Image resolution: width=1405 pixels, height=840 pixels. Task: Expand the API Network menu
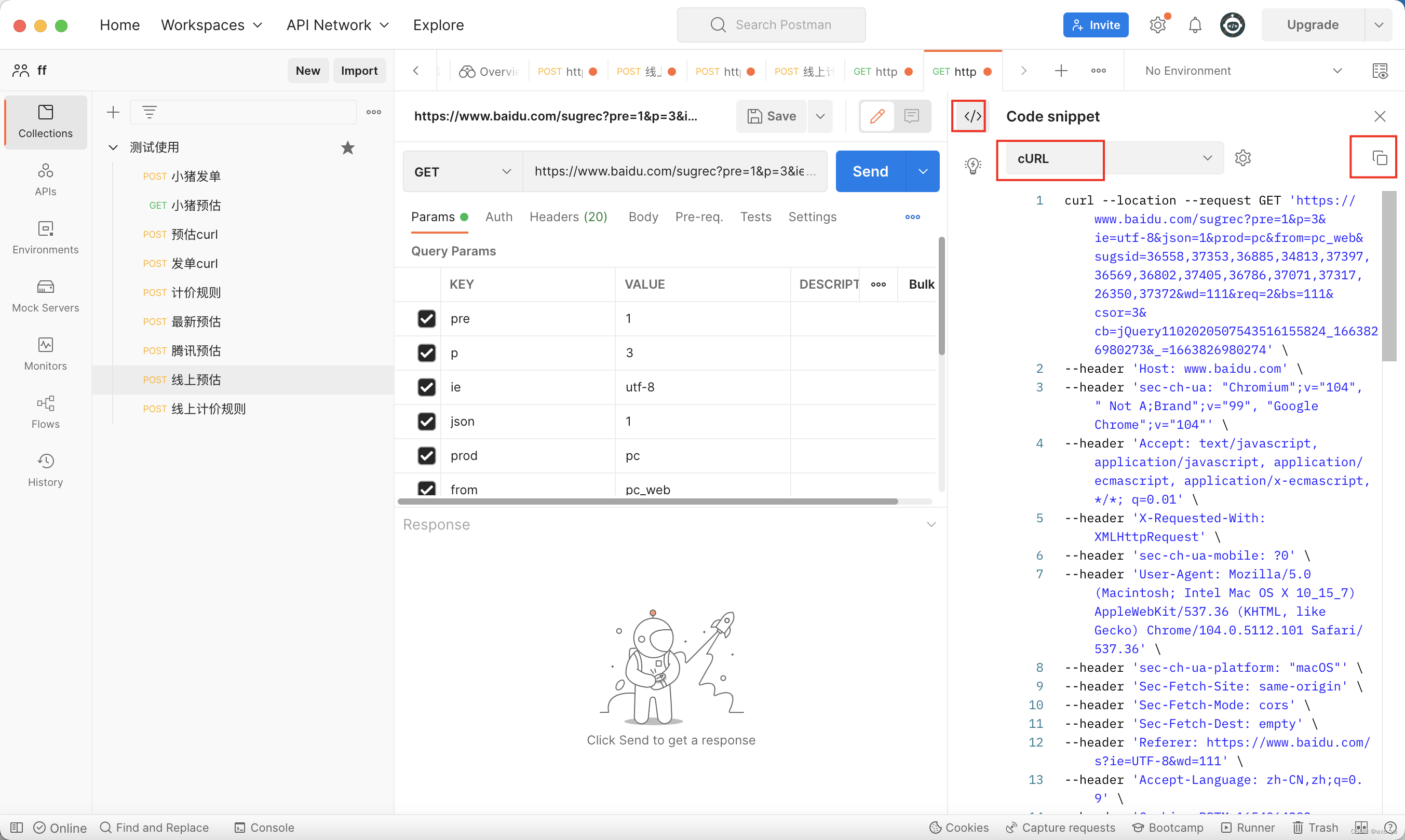coord(338,25)
